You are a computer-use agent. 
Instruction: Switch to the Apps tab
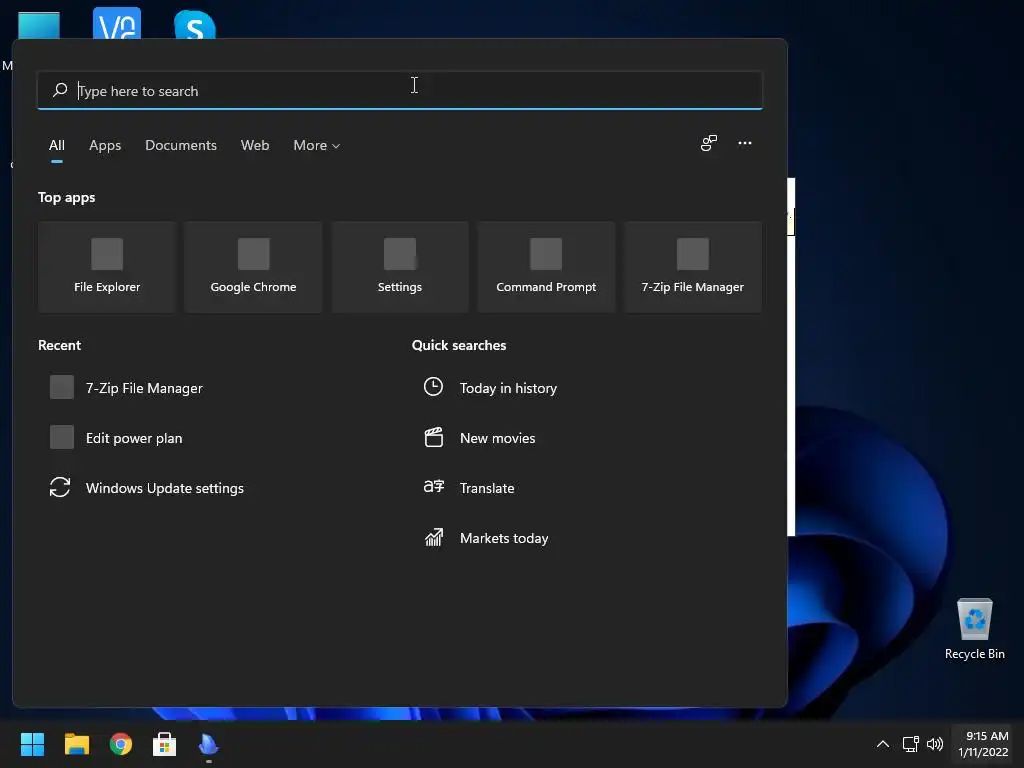tap(105, 145)
